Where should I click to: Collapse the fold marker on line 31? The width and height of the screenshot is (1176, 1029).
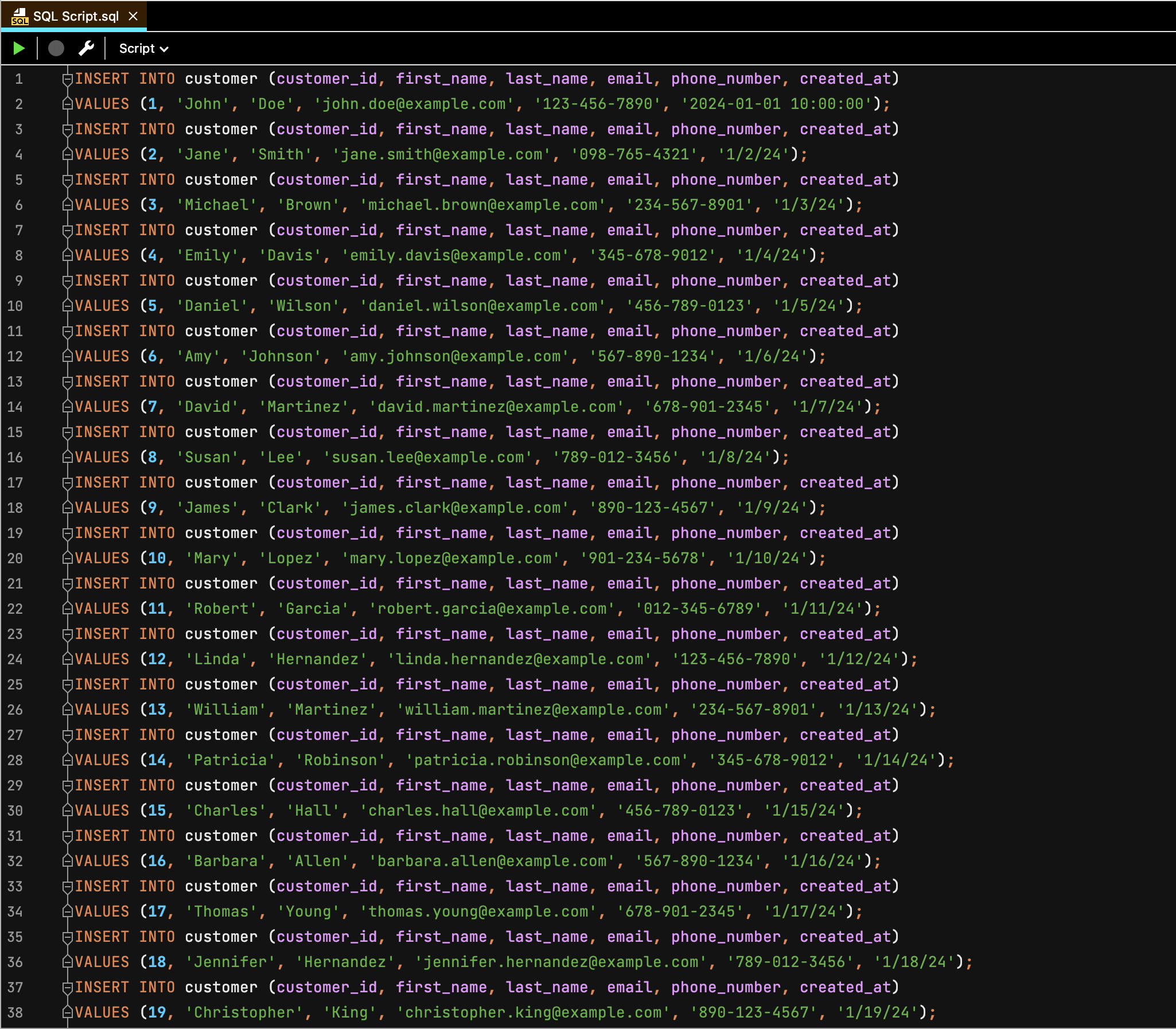tap(67, 837)
